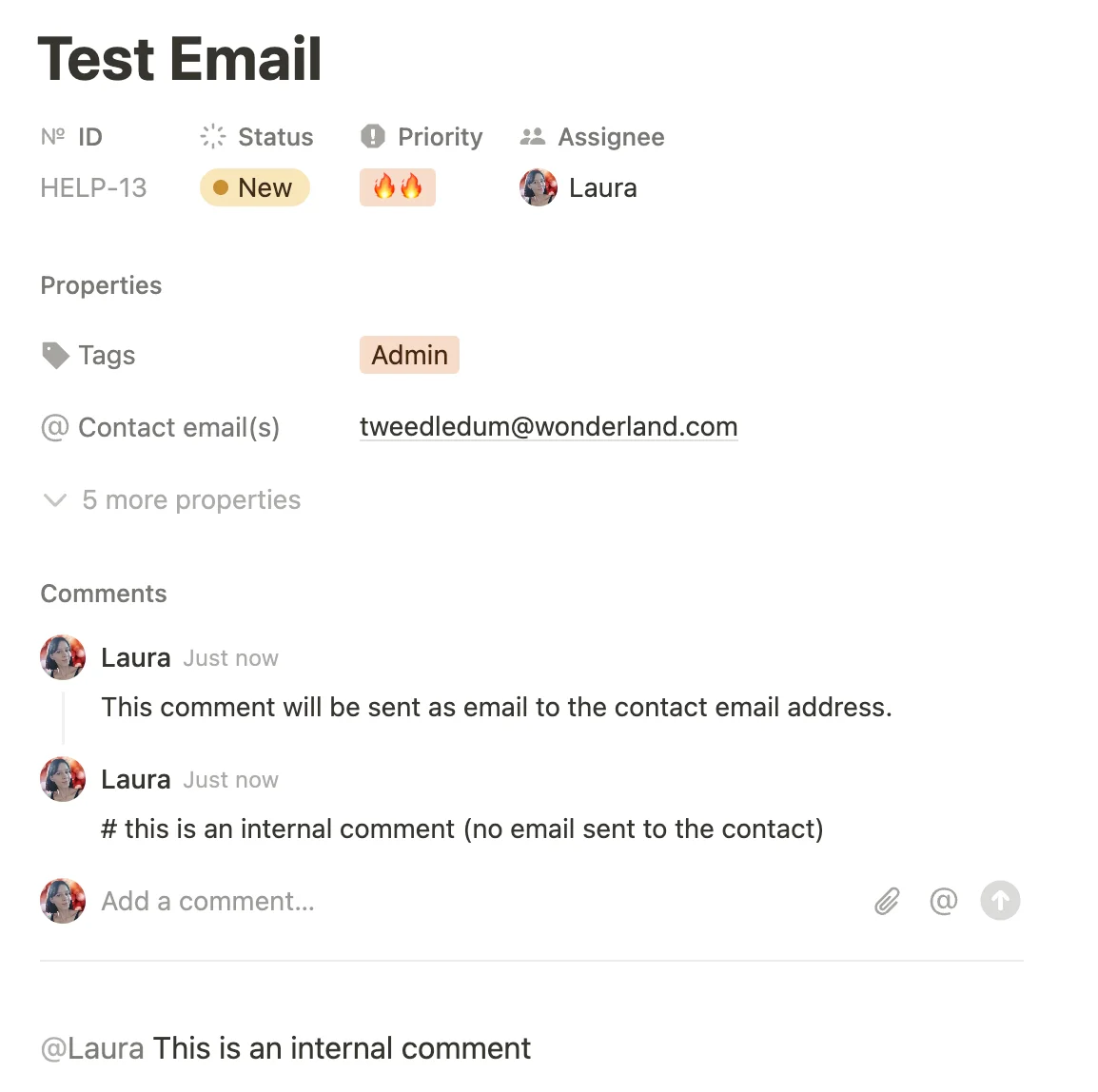
Task: Click the Test Email page title
Action: point(180,59)
